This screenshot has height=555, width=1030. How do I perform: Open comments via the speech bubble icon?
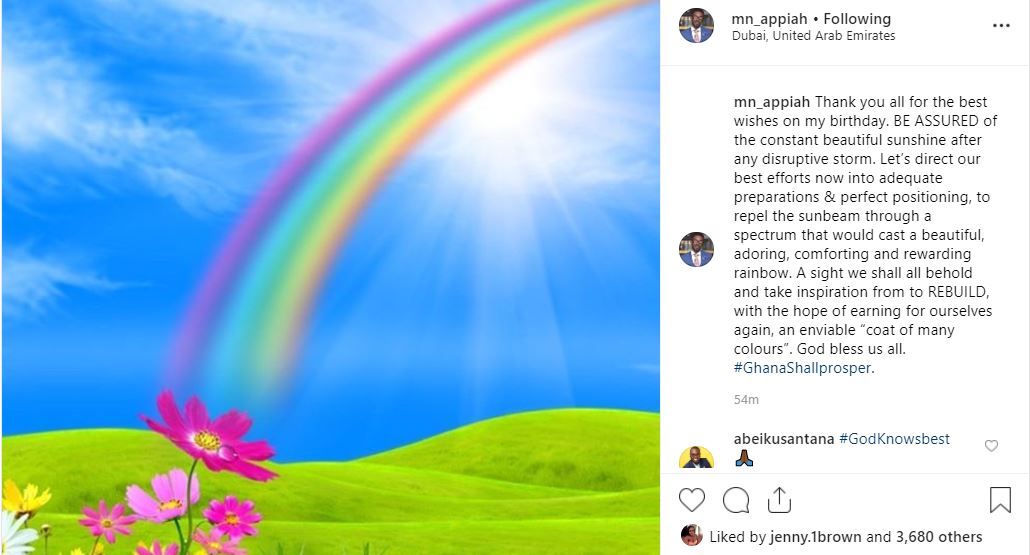[736, 500]
